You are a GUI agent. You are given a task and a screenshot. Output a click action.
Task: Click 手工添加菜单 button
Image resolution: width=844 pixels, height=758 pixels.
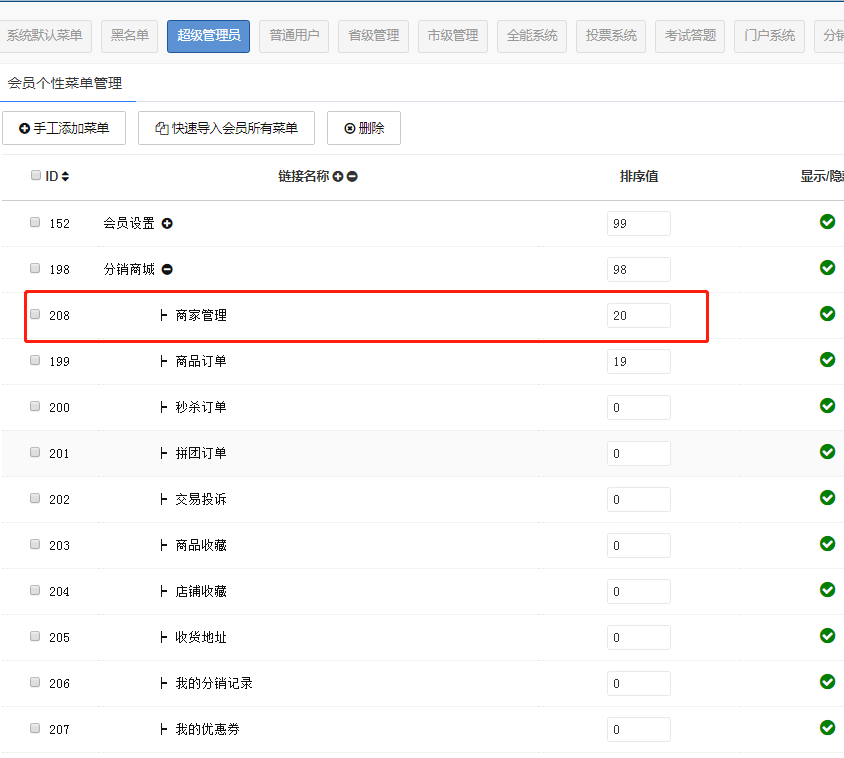(x=64, y=128)
